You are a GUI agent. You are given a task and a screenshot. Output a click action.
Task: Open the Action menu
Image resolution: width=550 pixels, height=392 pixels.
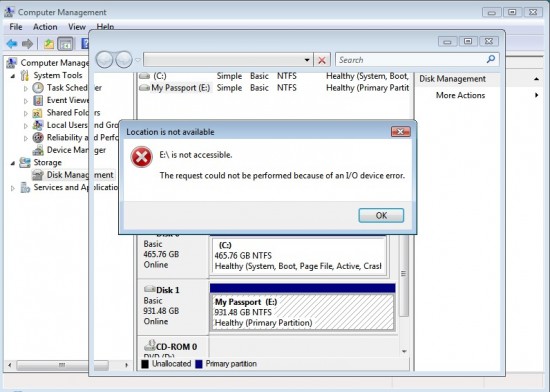(45, 27)
